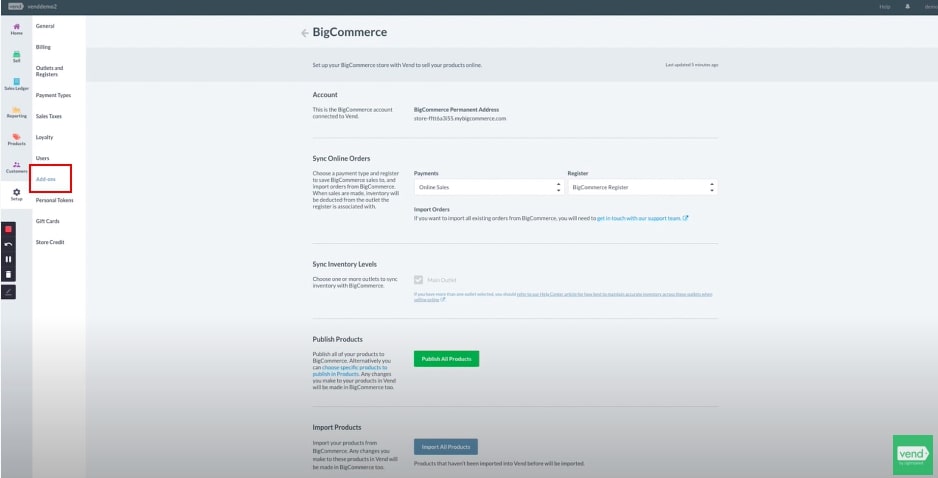Follow the 'get in touch with our support team' link
The image size is (938, 478).
640,217
